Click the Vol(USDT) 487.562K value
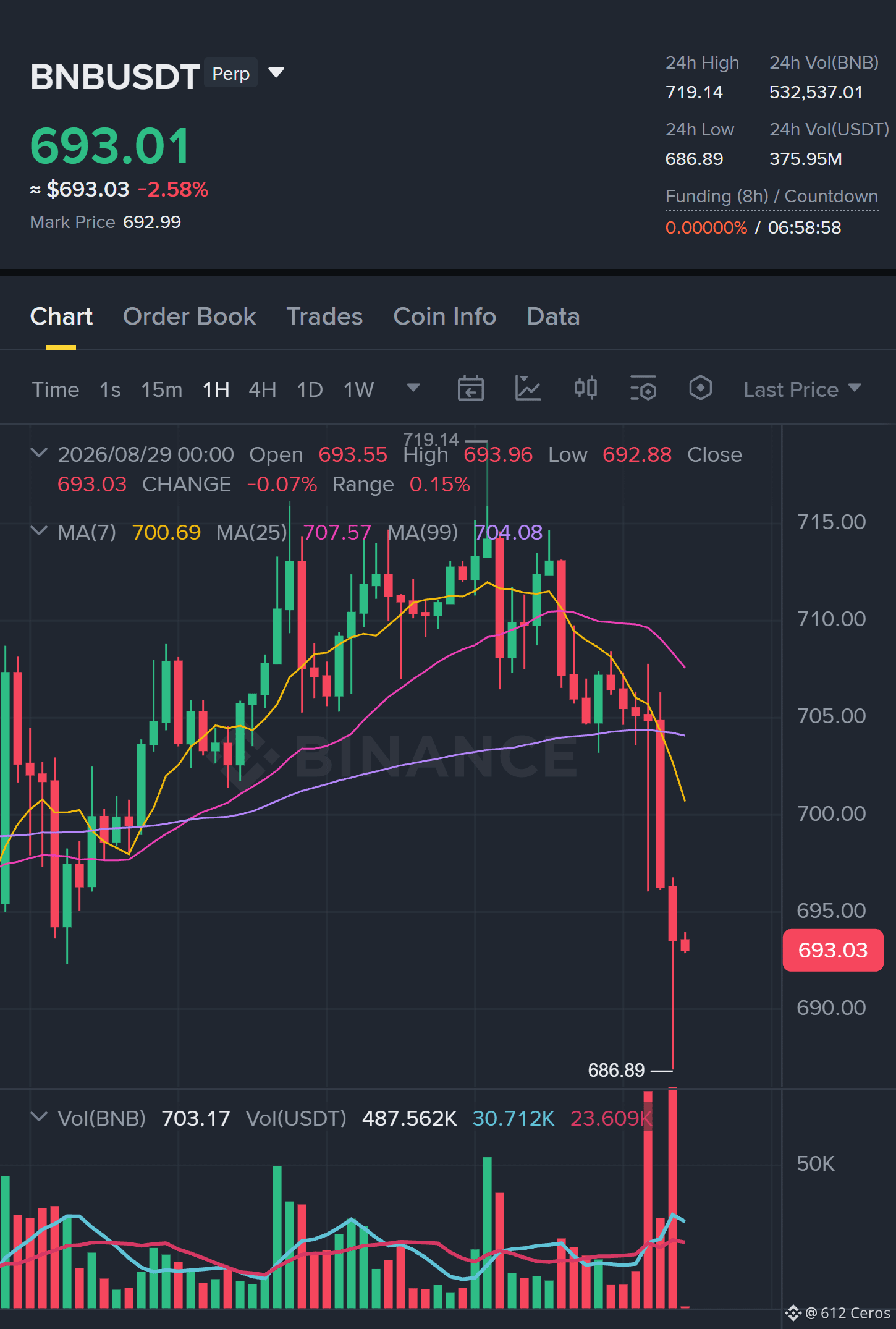Viewport: 896px width, 1329px height. (409, 1118)
